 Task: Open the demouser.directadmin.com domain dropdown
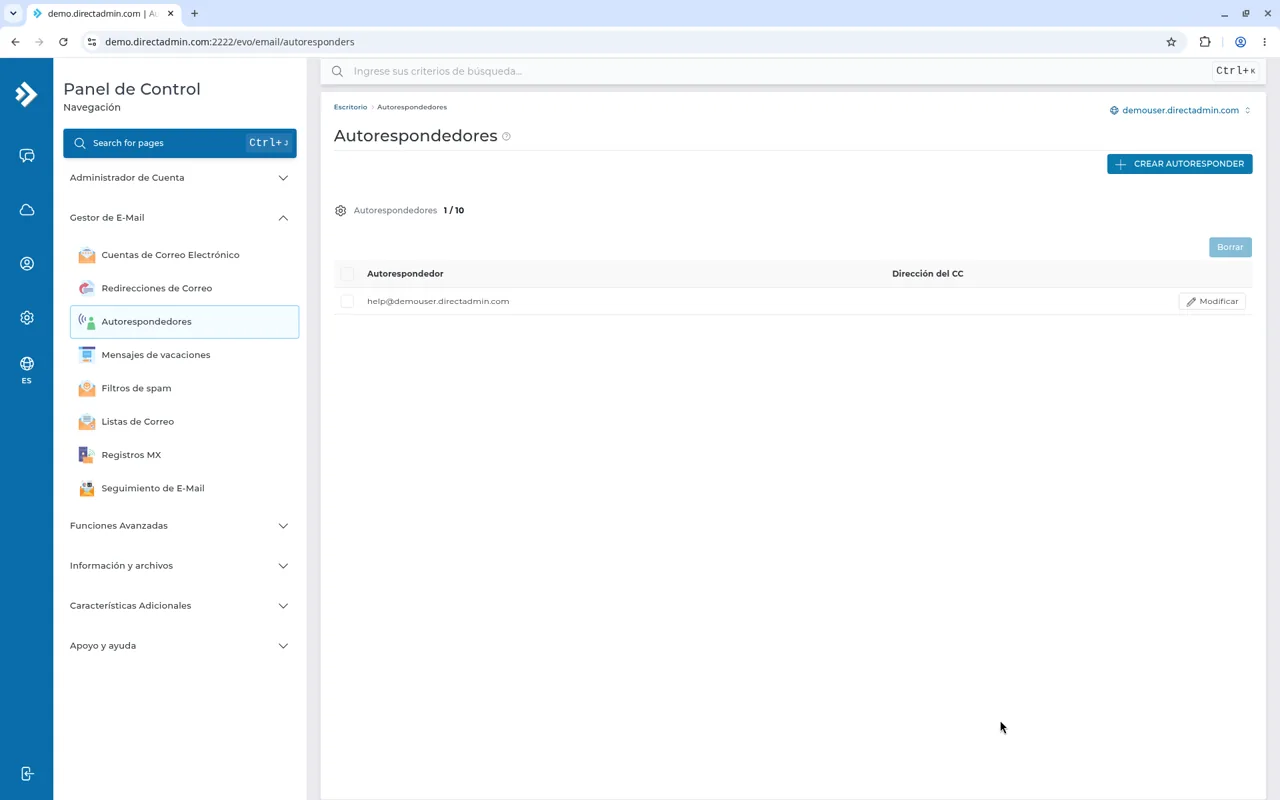1180,111
